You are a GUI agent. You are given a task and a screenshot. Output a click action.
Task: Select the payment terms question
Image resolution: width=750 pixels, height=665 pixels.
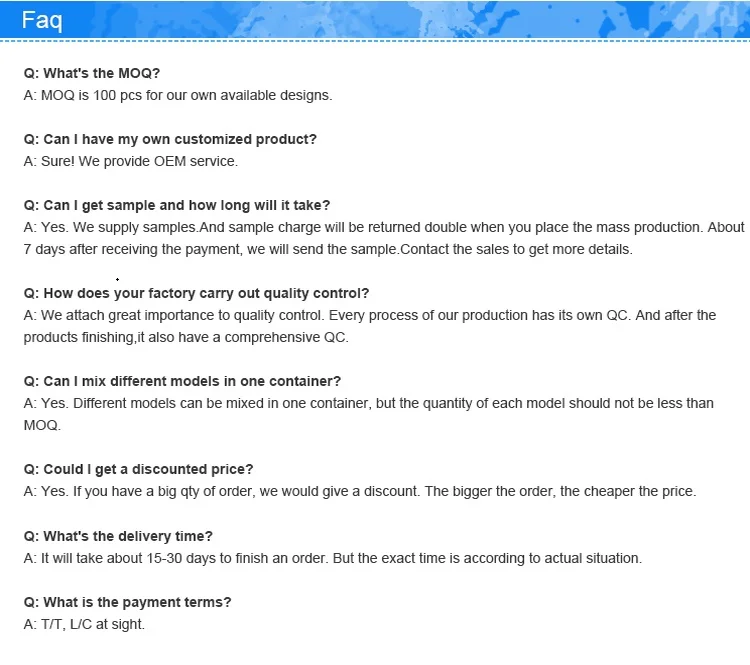point(127,602)
